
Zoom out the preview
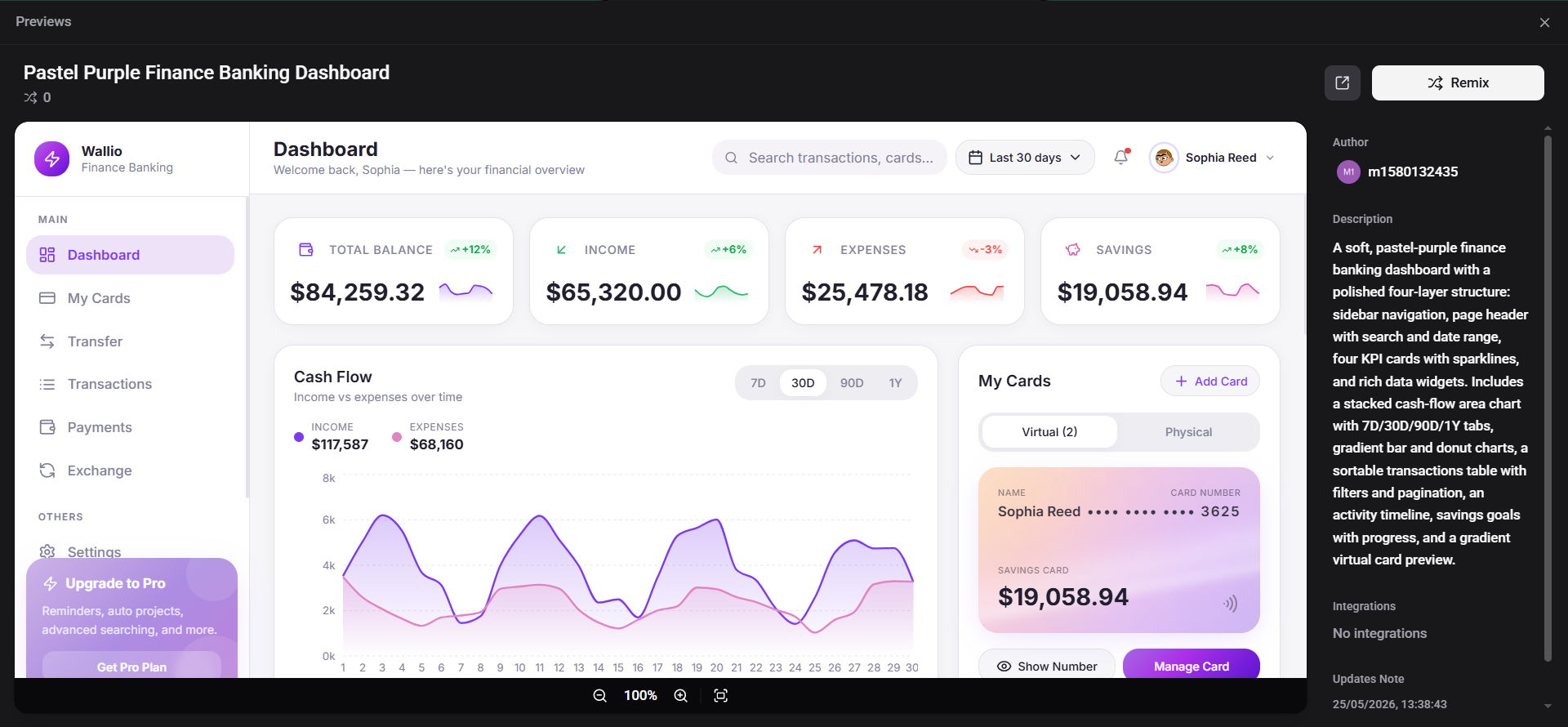[x=599, y=695]
